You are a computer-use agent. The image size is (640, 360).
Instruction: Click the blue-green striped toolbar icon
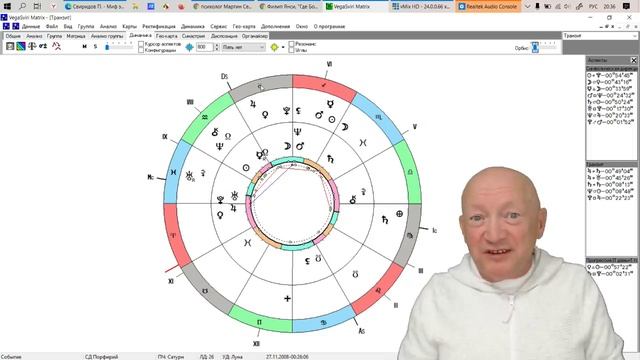tap(21, 47)
